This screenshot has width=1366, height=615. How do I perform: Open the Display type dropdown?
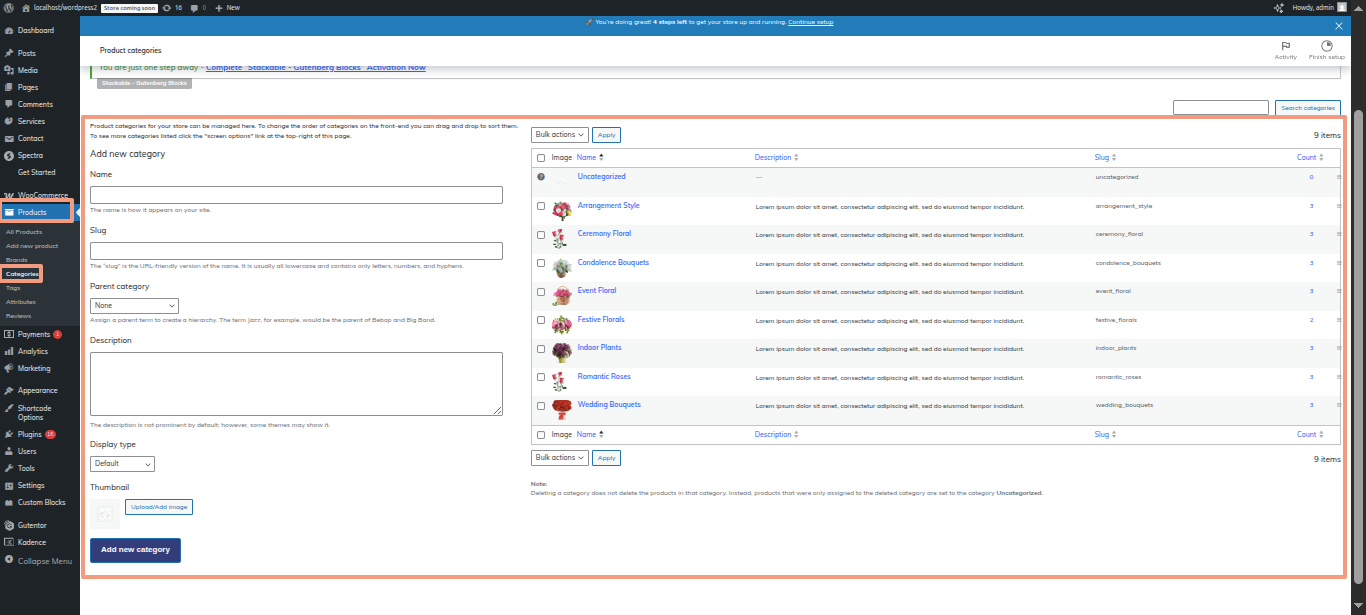pyautogui.click(x=122, y=464)
